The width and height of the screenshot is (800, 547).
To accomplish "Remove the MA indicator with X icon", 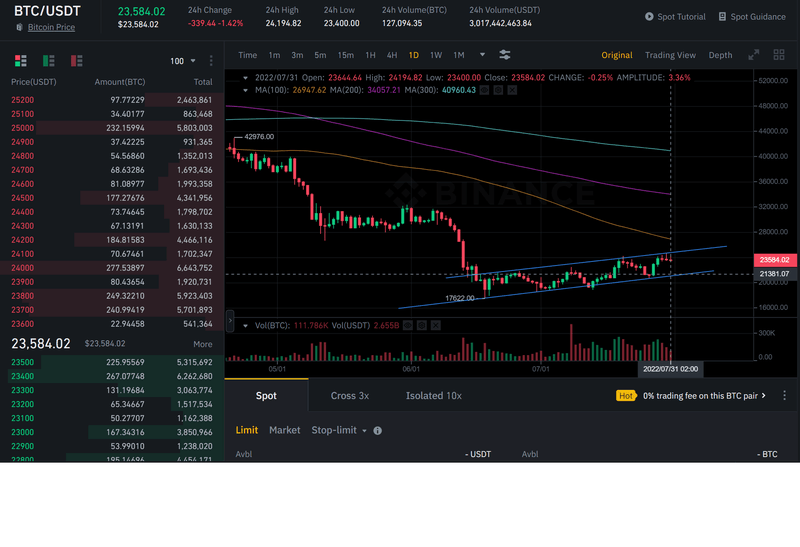I will pos(512,90).
